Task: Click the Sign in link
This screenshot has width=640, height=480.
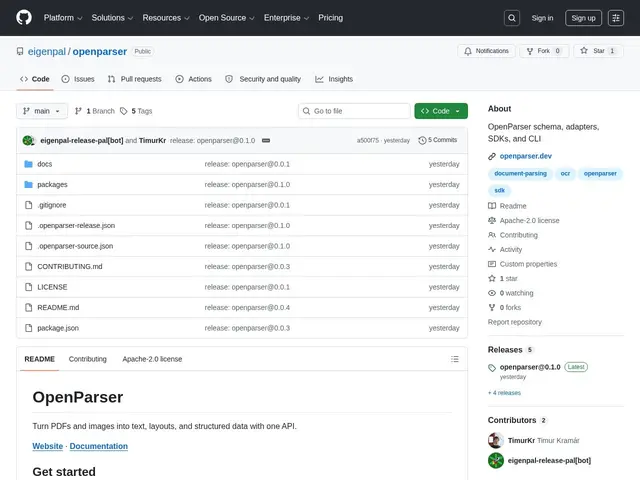Action: click(x=542, y=18)
